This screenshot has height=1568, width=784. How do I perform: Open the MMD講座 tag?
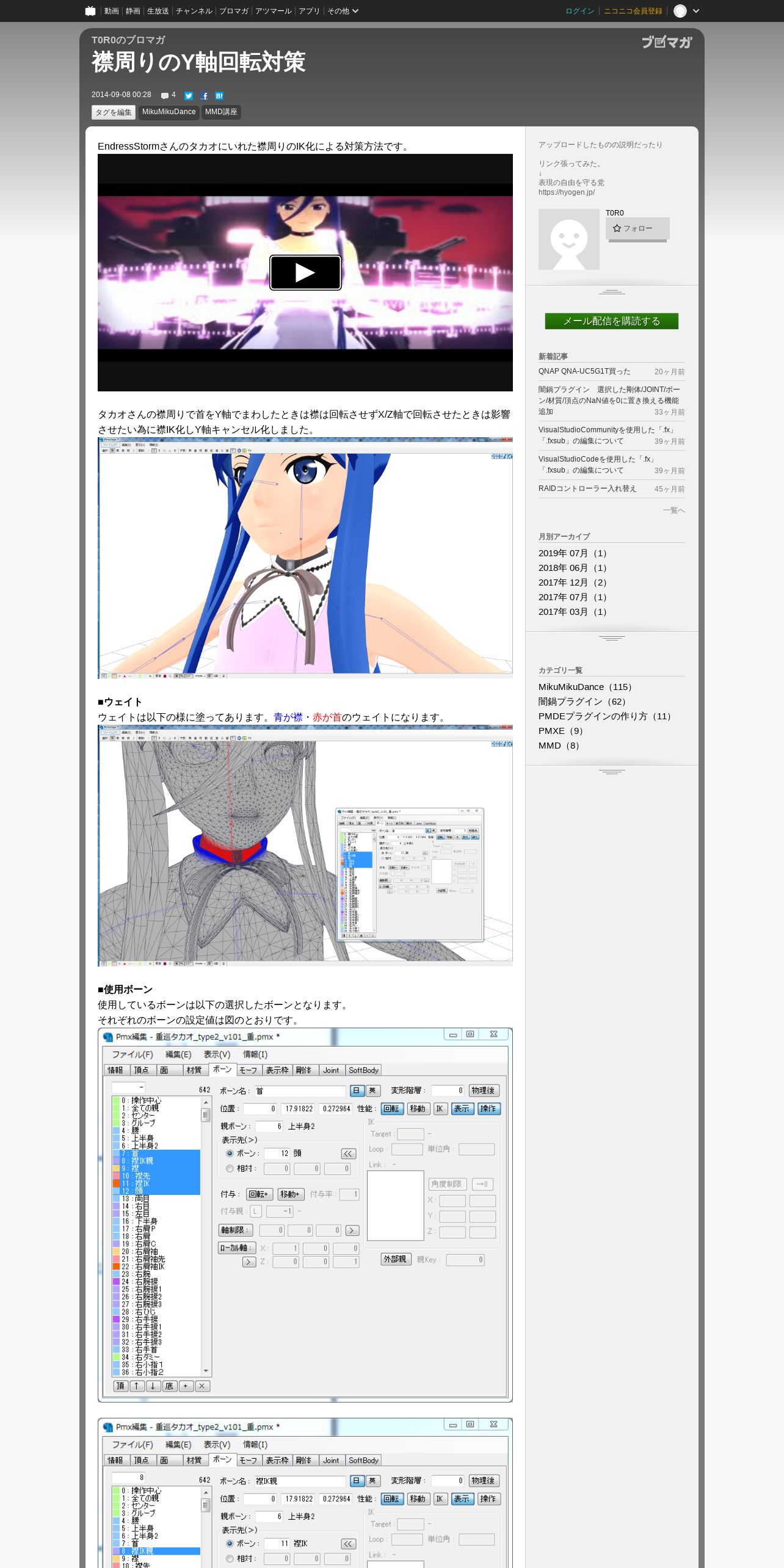(x=221, y=112)
